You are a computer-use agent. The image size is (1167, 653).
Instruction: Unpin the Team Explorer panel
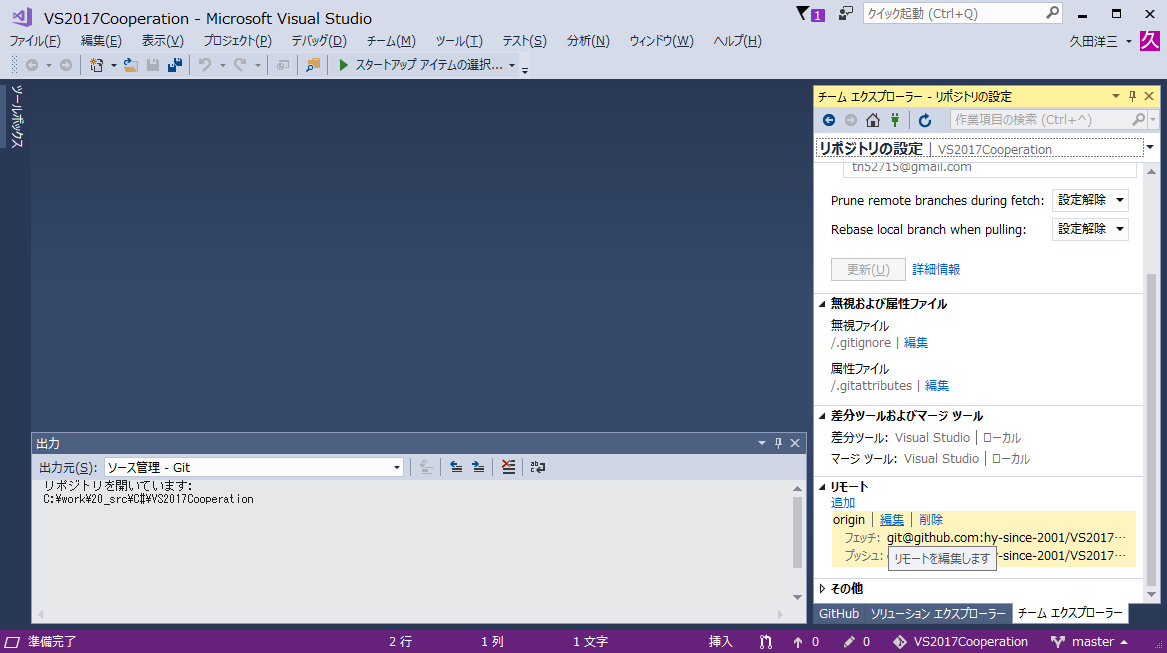click(x=1131, y=96)
